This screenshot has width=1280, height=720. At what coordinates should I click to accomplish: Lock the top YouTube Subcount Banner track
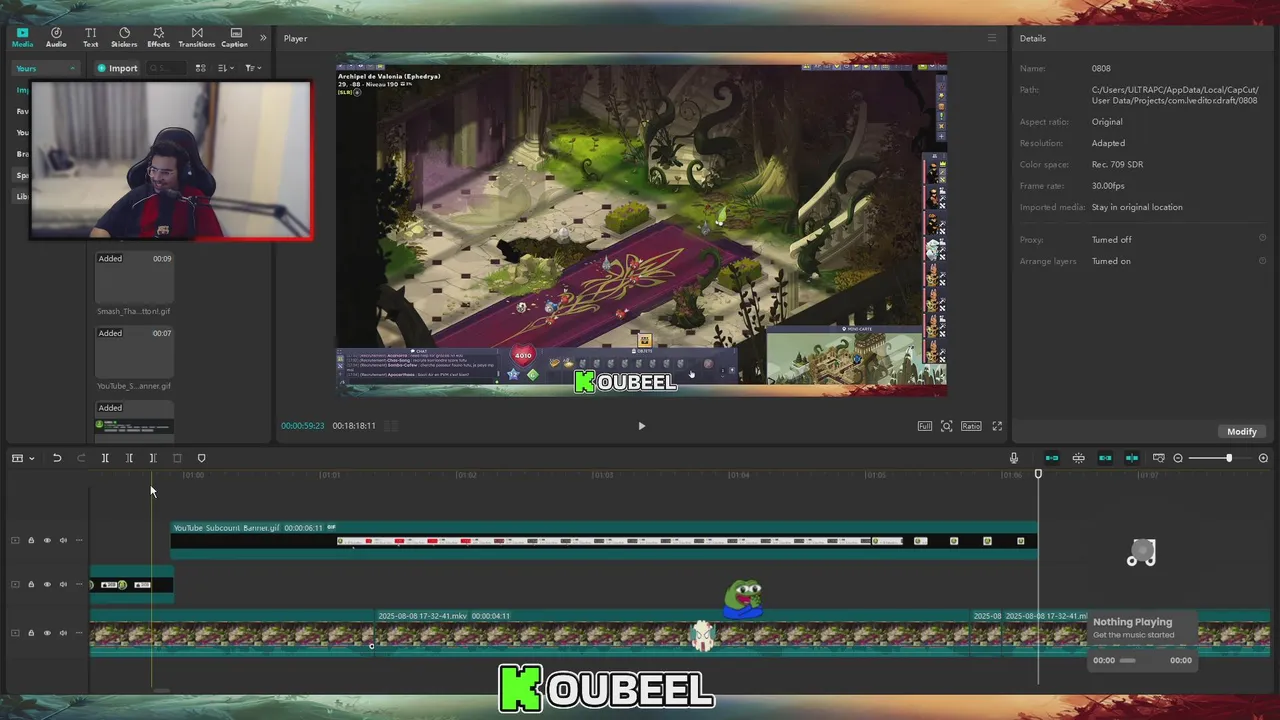pyautogui.click(x=31, y=540)
